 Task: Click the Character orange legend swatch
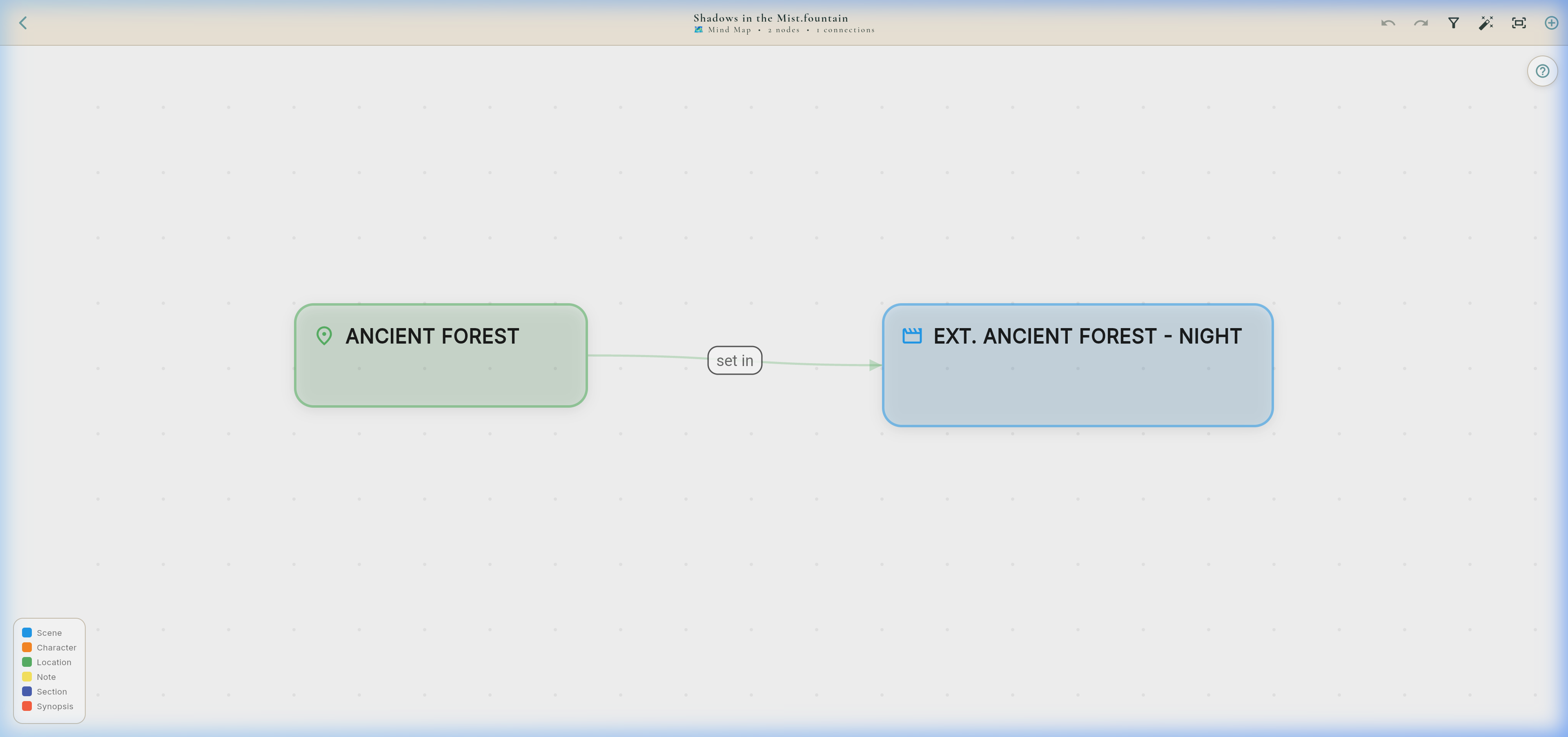(27, 647)
